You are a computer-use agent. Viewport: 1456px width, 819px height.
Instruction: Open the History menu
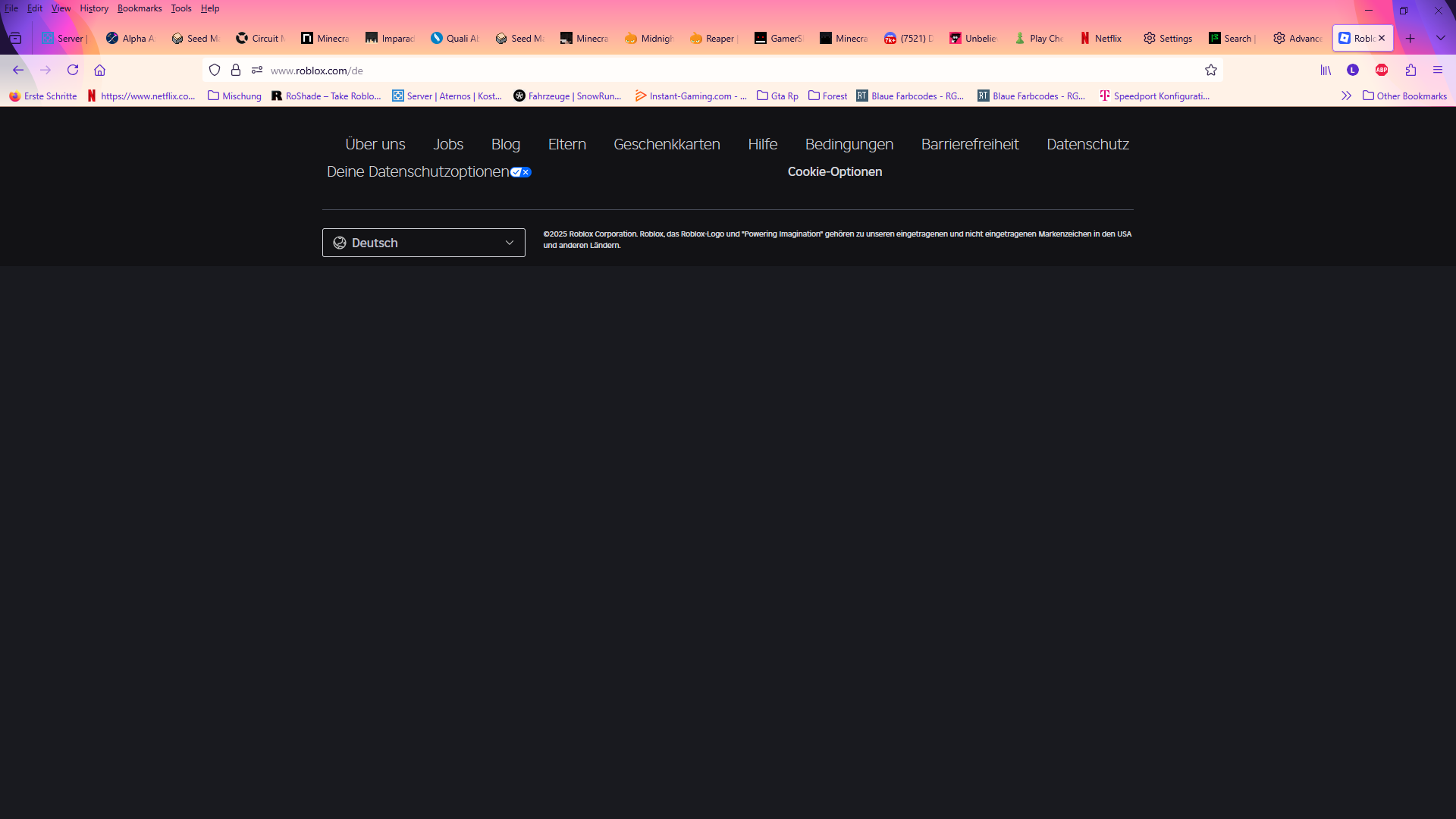point(94,8)
